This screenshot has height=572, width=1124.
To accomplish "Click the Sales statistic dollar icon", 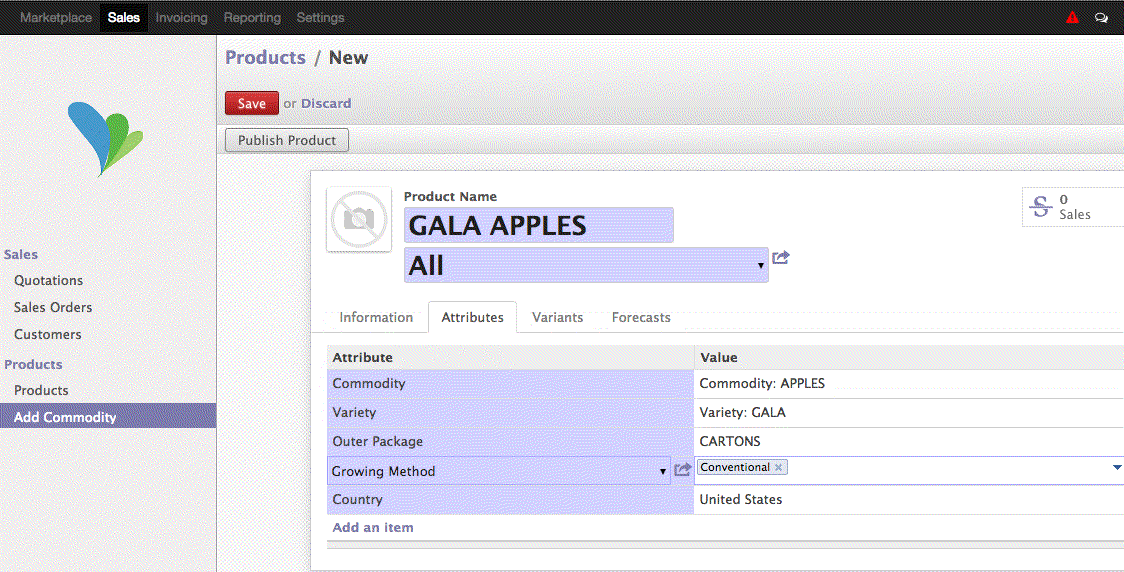I will pos(1041,207).
